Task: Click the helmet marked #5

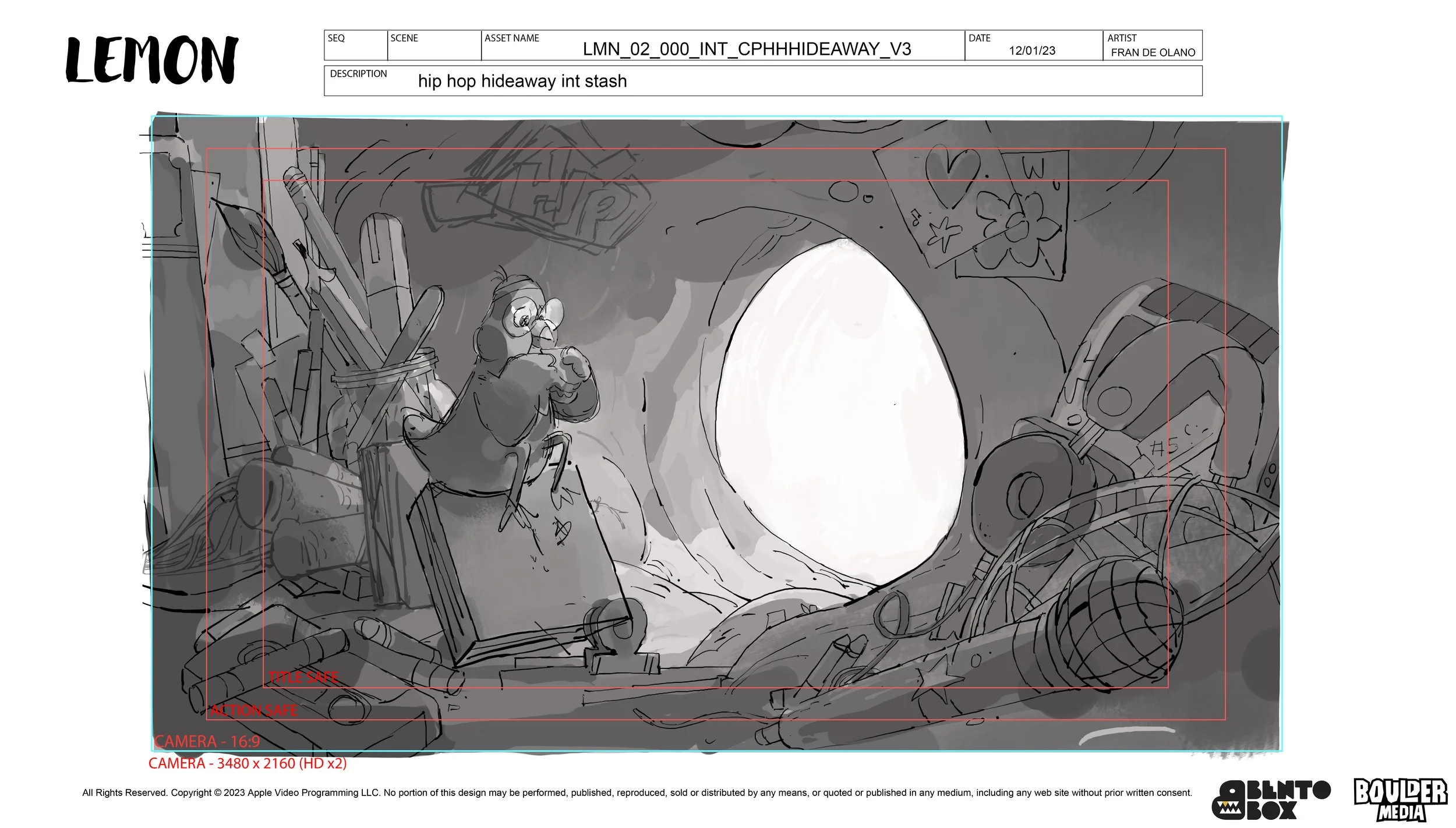Action: point(1159,384)
